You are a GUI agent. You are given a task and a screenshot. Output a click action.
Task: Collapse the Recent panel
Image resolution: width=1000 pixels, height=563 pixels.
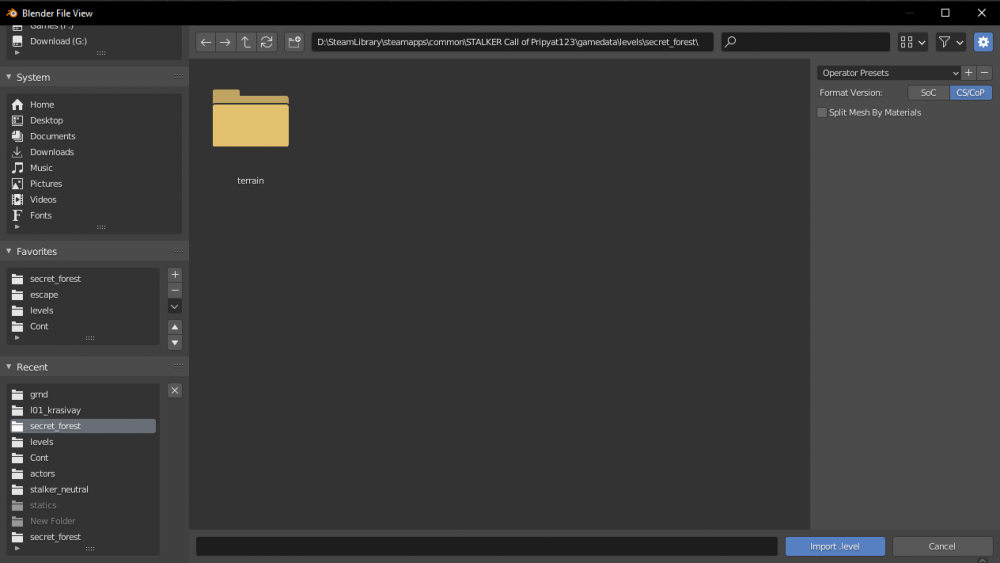tap(9, 367)
